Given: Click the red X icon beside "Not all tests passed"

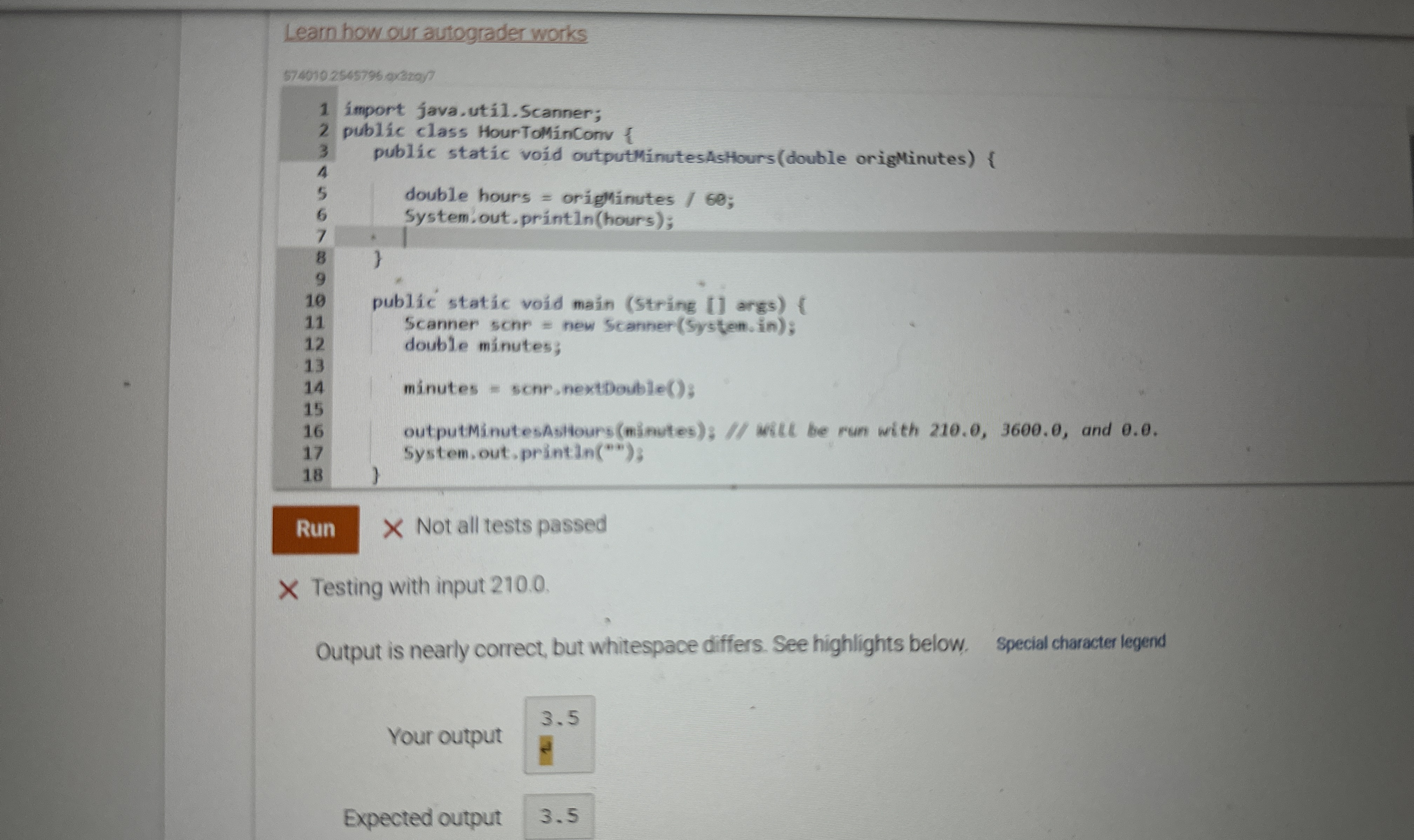Looking at the screenshot, I should [395, 528].
